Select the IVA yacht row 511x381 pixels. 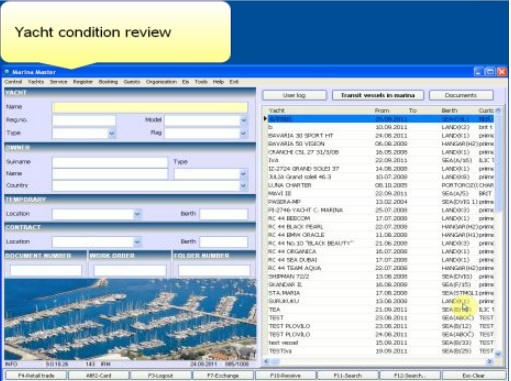[x=380, y=160]
